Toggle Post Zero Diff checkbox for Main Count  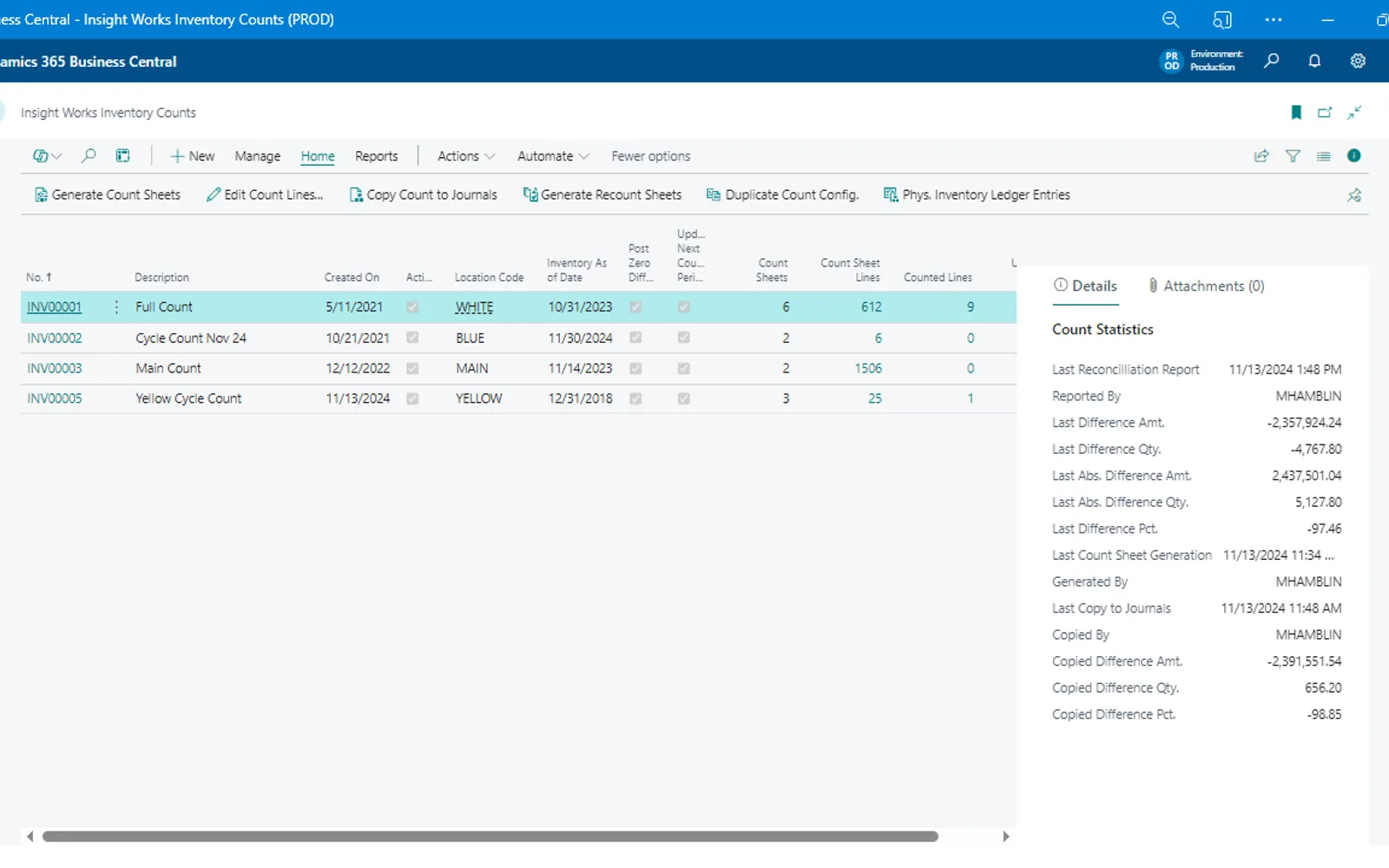(x=635, y=368)
